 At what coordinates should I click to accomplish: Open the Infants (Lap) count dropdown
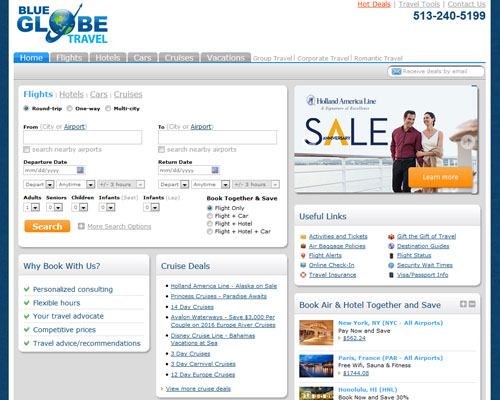click(151, 207)
